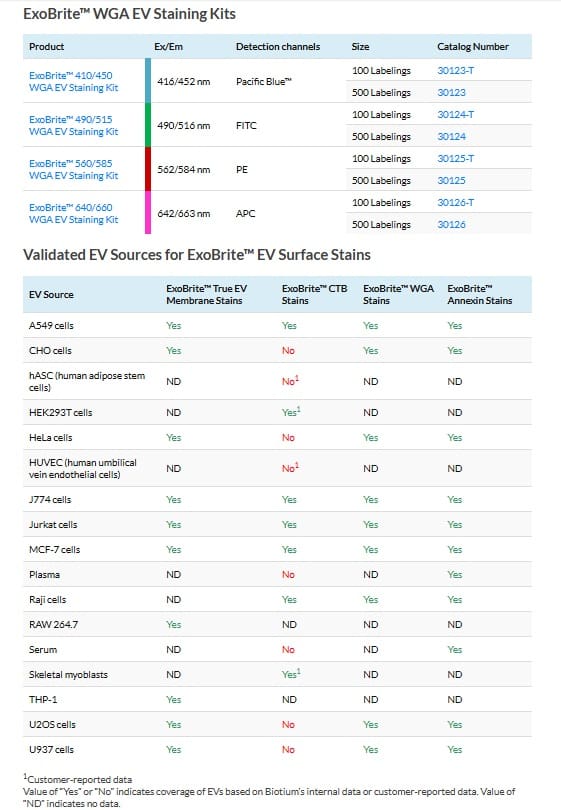Click catalog number 30125

click(x=451, y=180)
